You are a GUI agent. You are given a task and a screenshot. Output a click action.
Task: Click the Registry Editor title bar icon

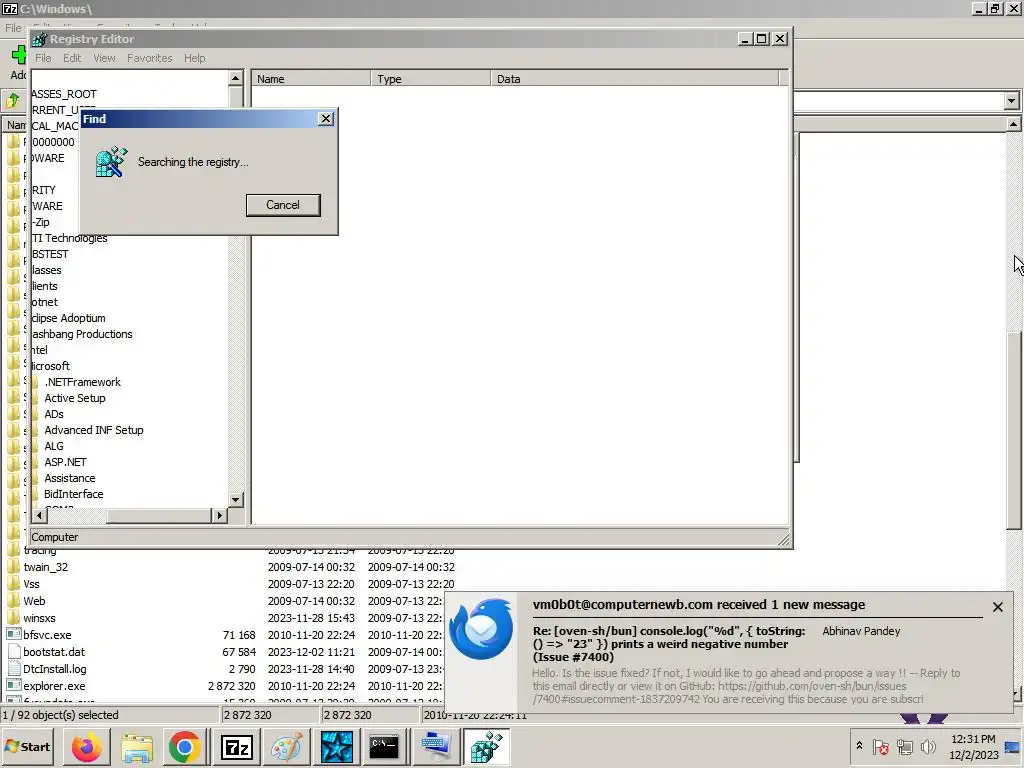click(40, 39)
